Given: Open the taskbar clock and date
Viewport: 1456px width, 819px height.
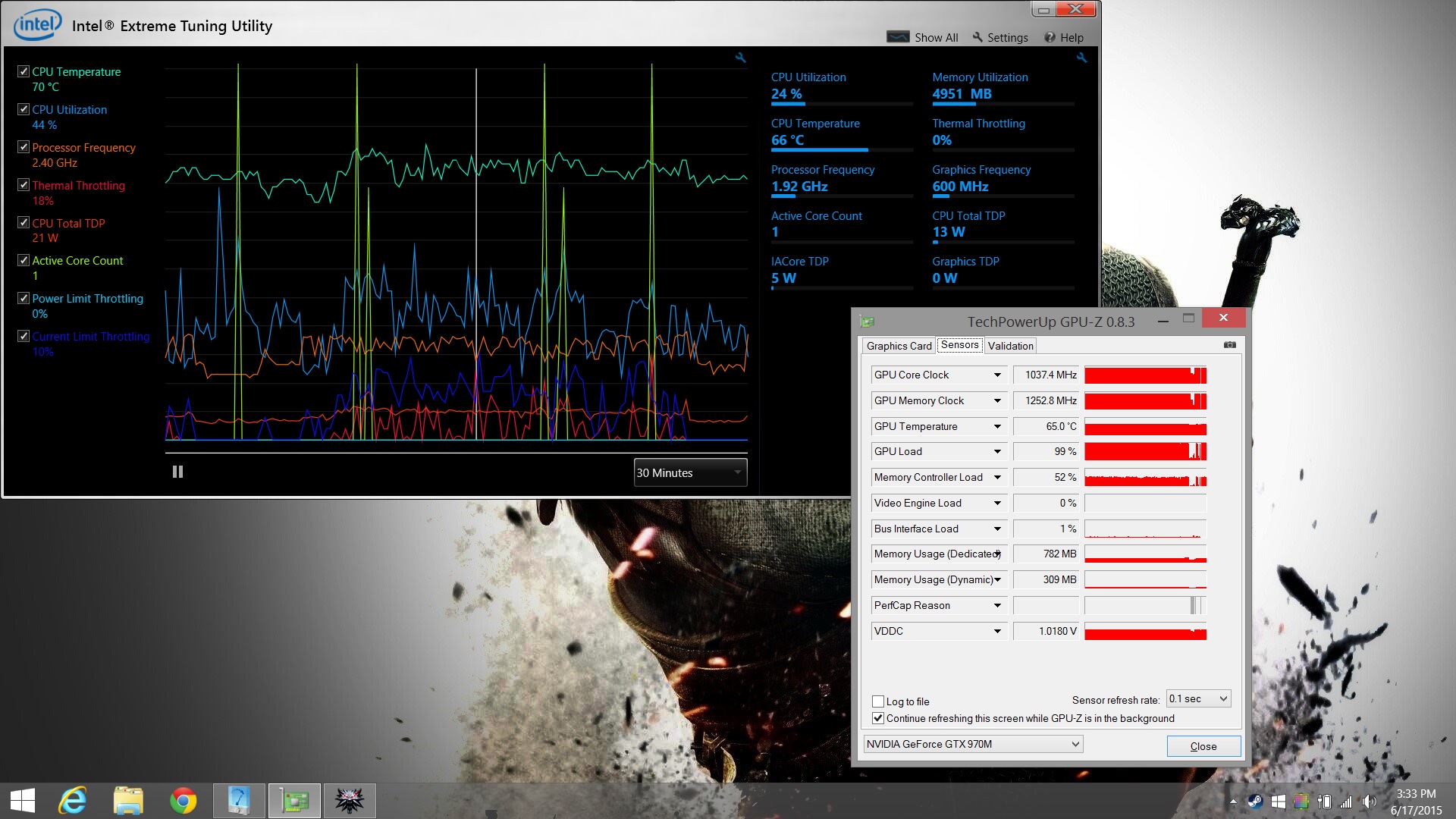Looking at the screenshot, I should click(1416, 802).
